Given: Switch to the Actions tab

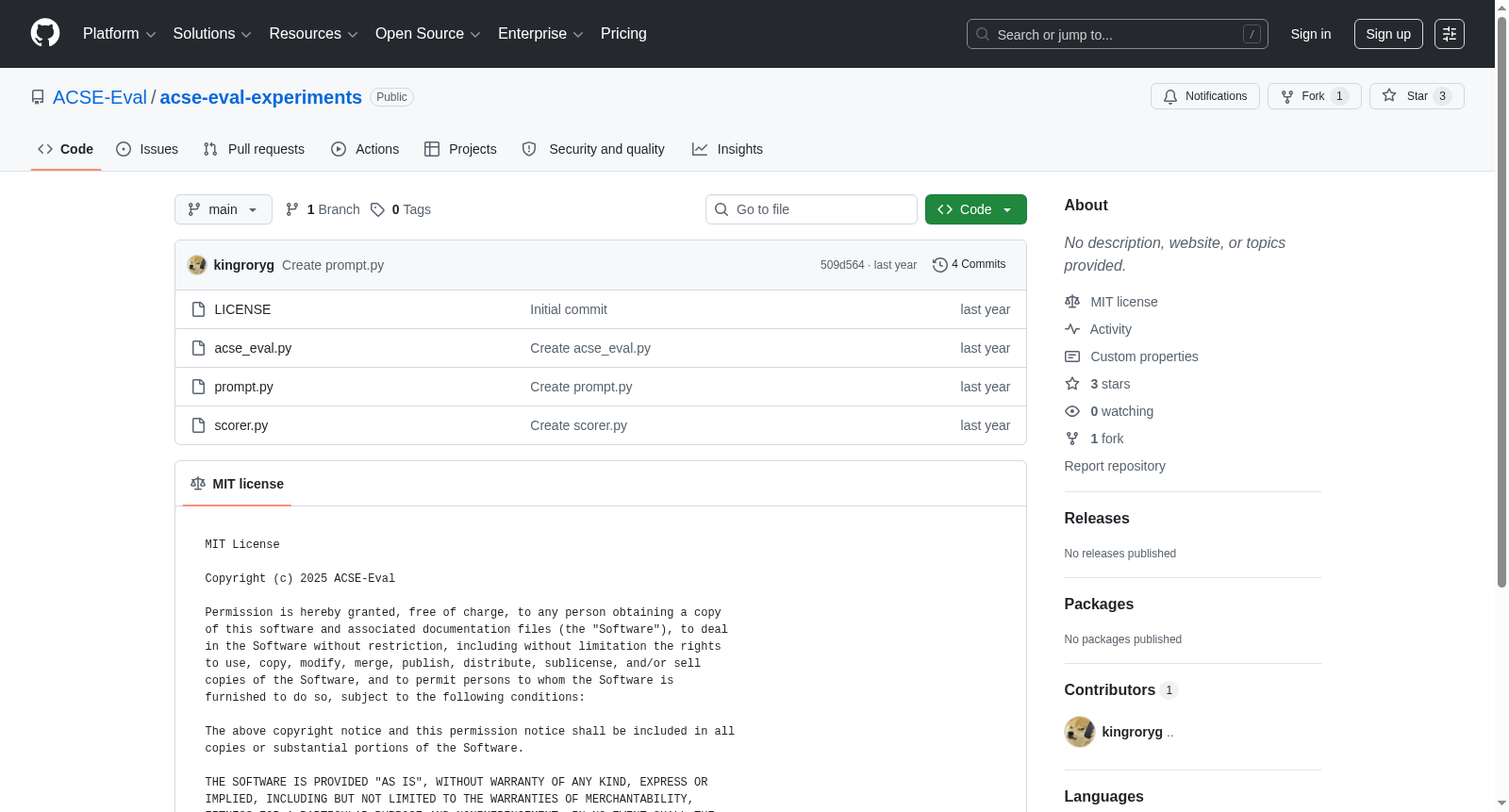Looking at the screenshot, I should (365, 149).
